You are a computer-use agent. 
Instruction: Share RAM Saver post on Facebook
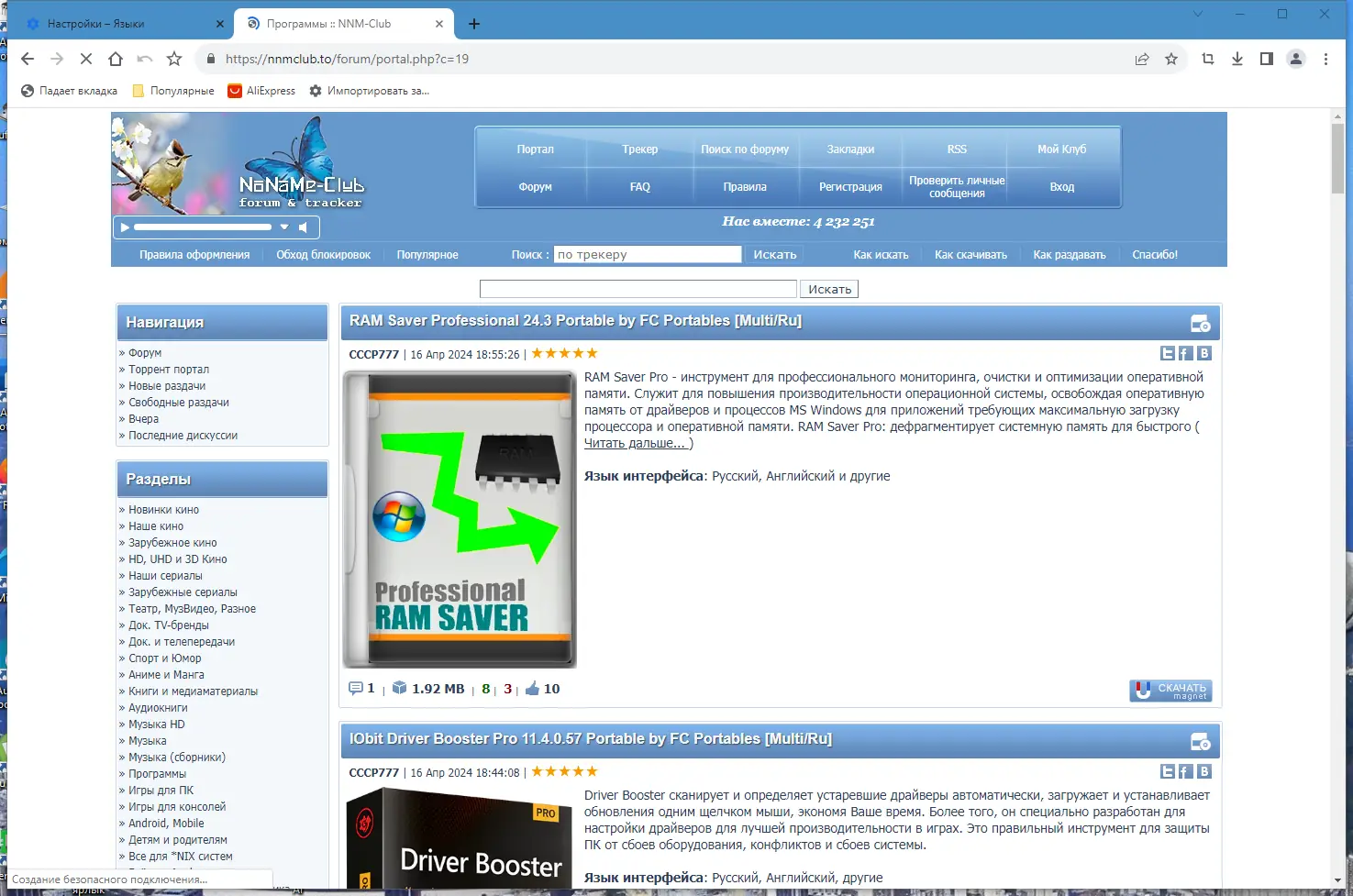[1185, 353]
